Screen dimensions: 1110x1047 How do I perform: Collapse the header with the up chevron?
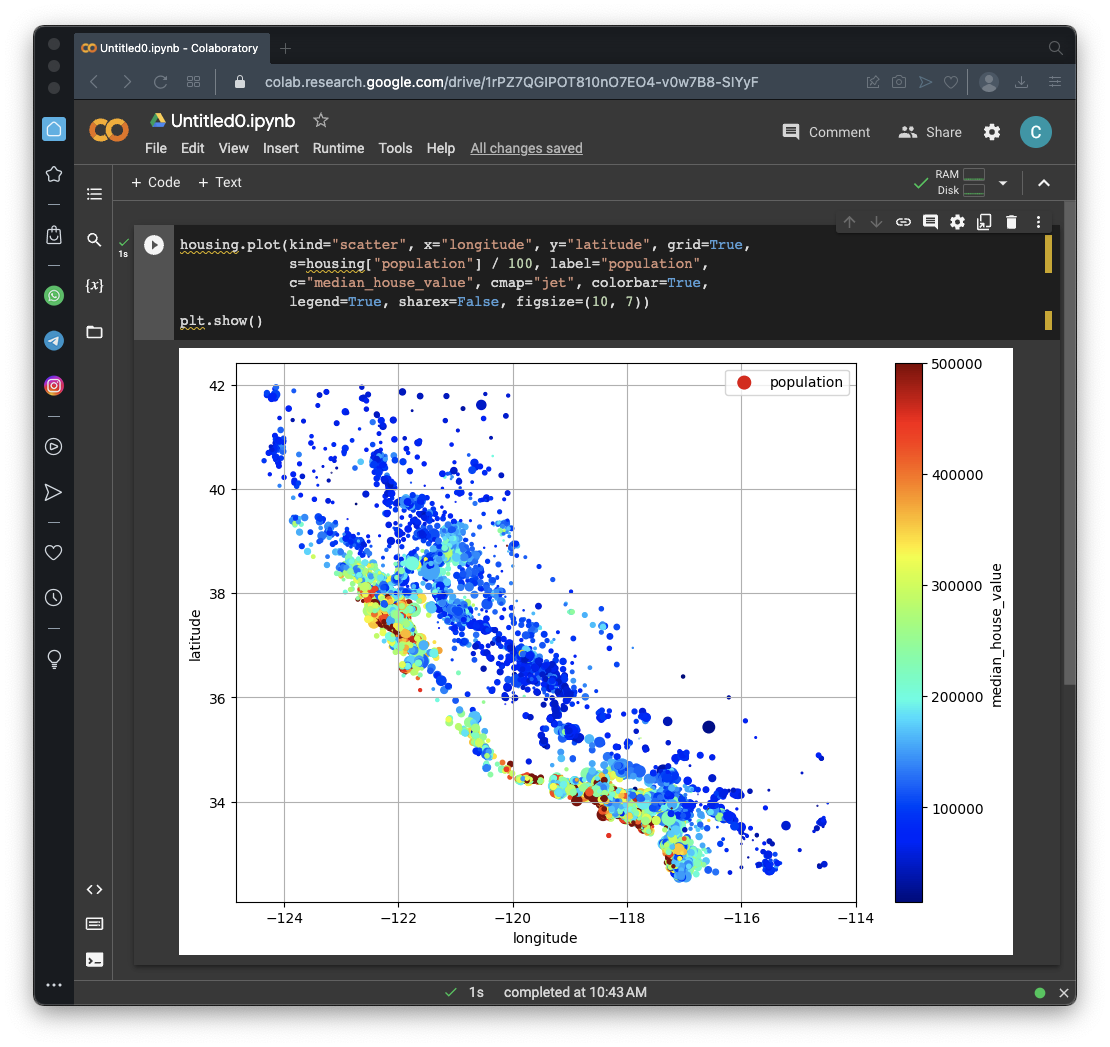click(x=1044, y=183)
